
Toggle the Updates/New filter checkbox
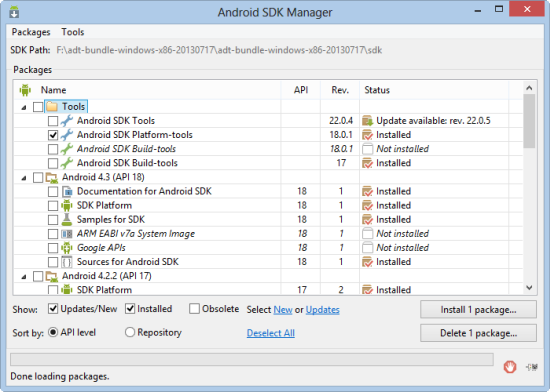pyautogui.click(x=53, y=309)
